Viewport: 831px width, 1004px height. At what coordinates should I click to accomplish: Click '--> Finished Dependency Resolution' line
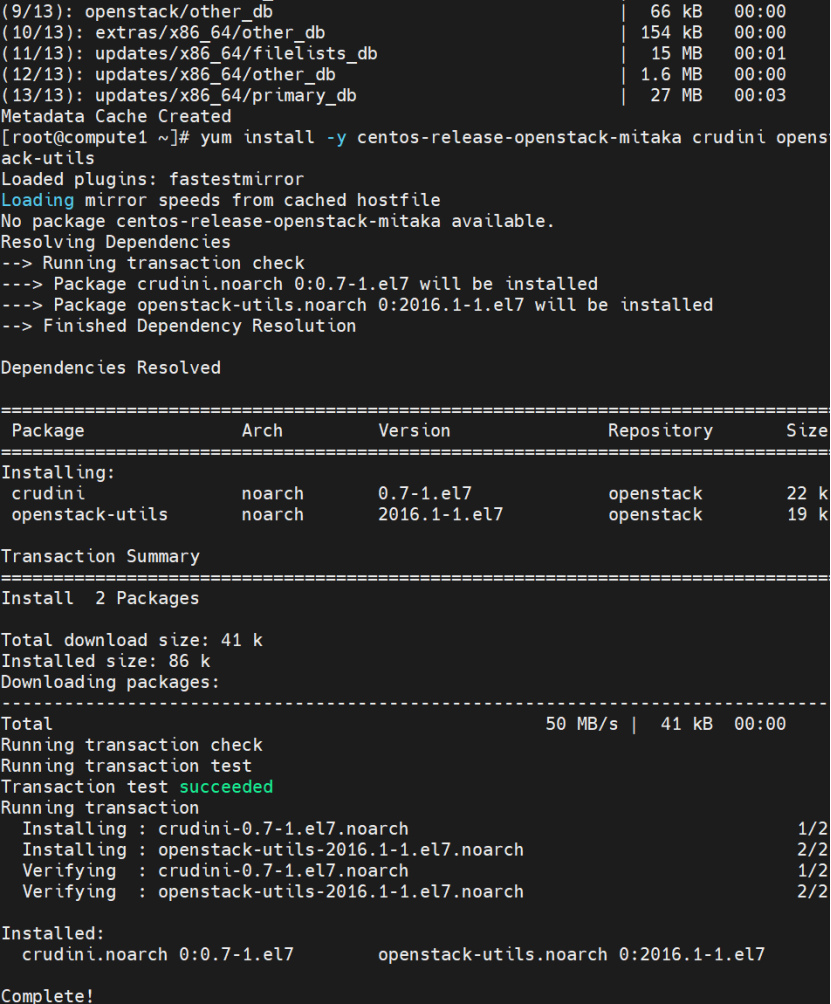179,326
